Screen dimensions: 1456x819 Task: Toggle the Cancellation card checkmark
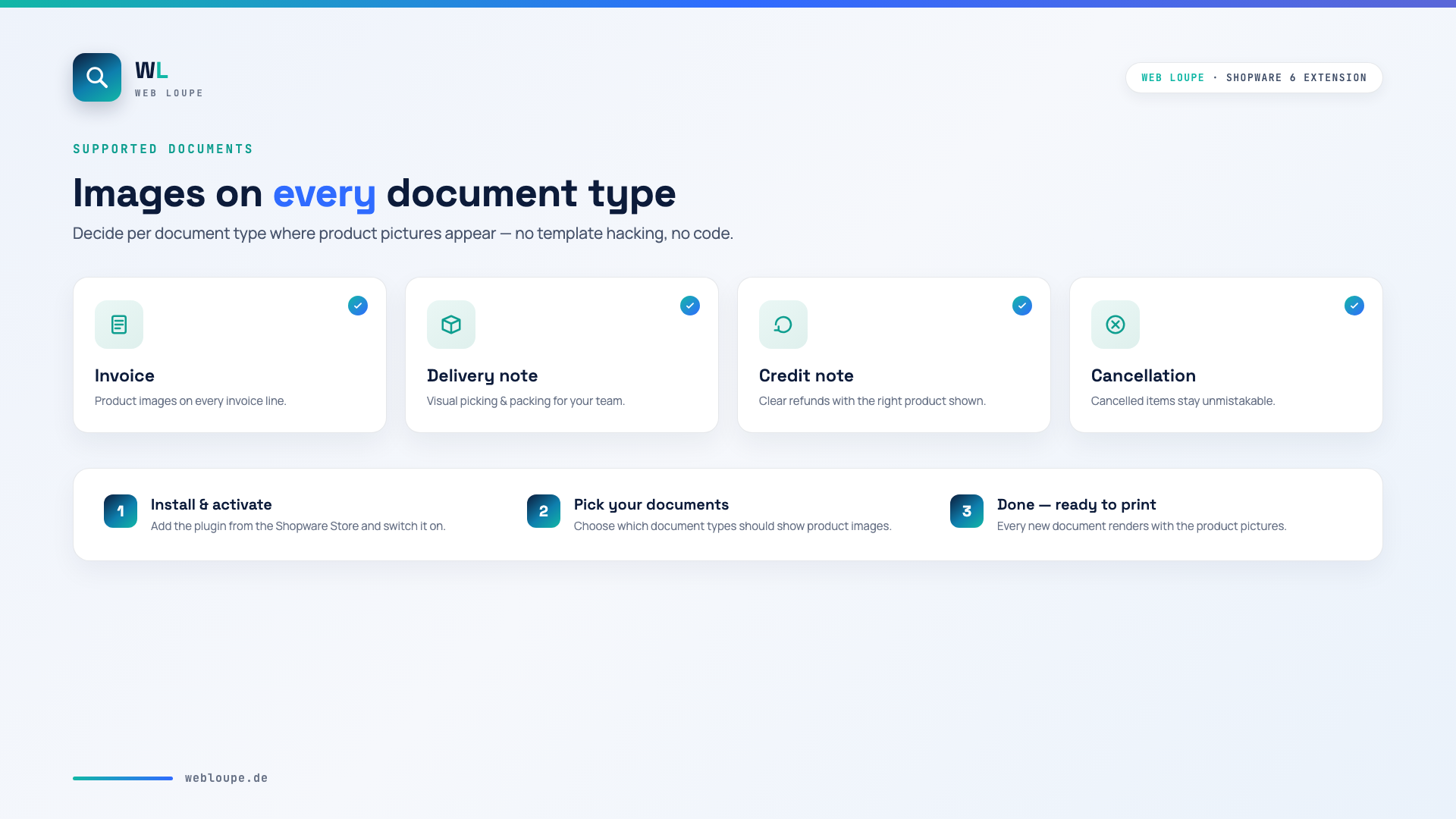pyautogui.click(x=1354, y=306)
